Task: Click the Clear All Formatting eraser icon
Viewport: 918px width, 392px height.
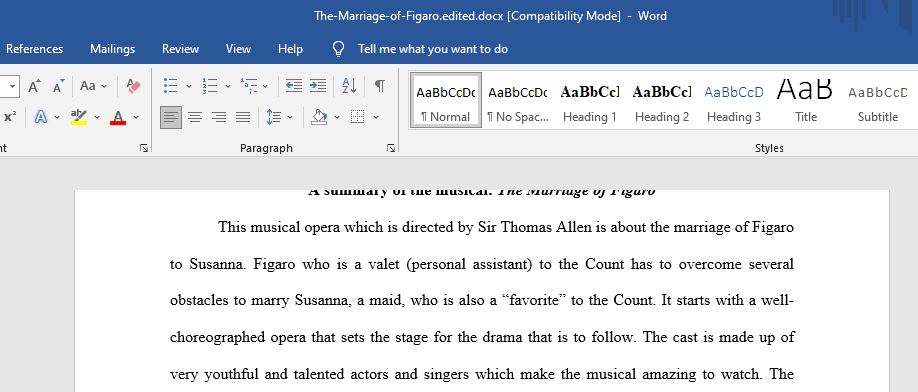Action: tap(133, 87)
